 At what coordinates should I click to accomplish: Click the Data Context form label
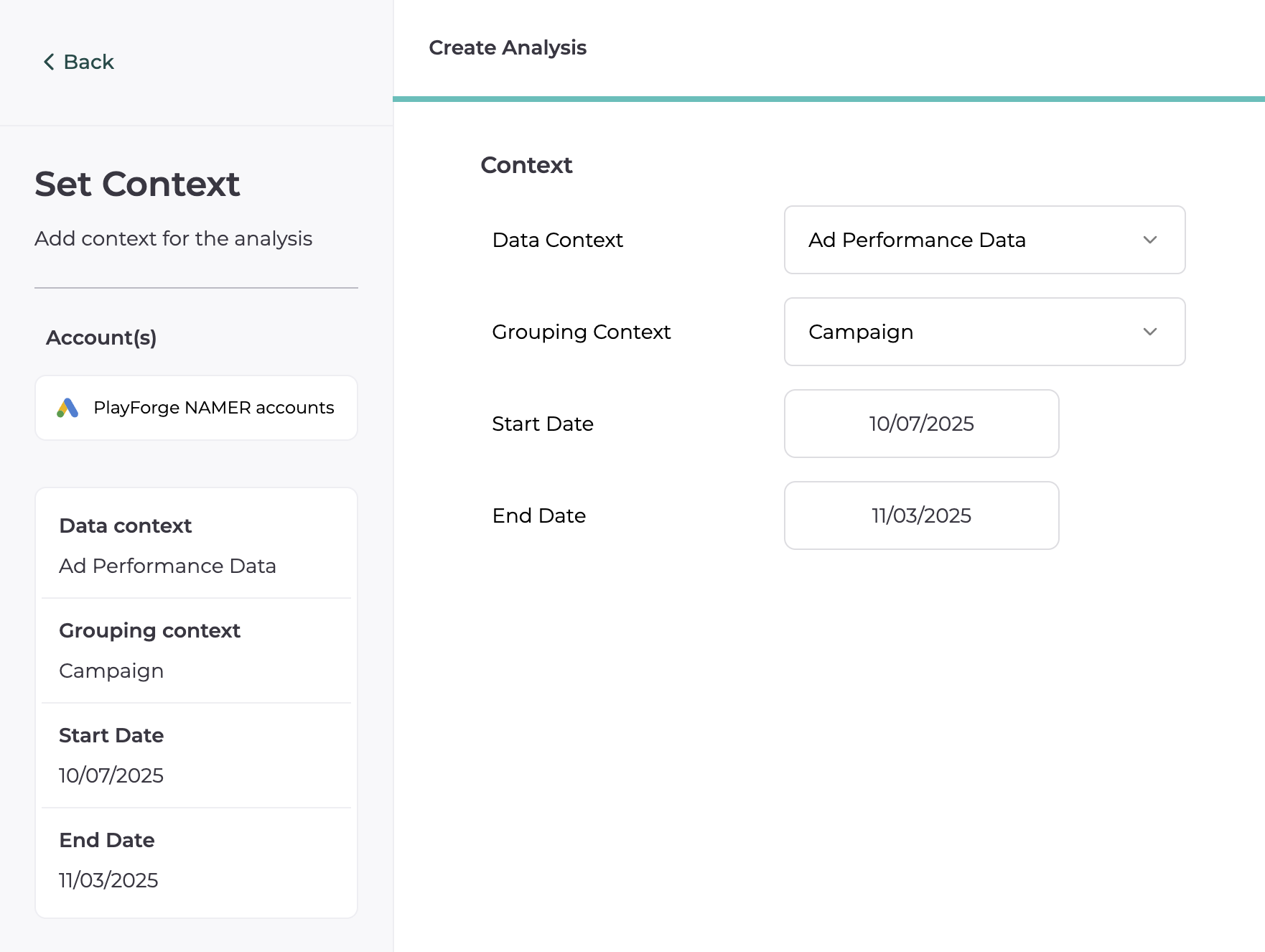[x=557, y=240]
